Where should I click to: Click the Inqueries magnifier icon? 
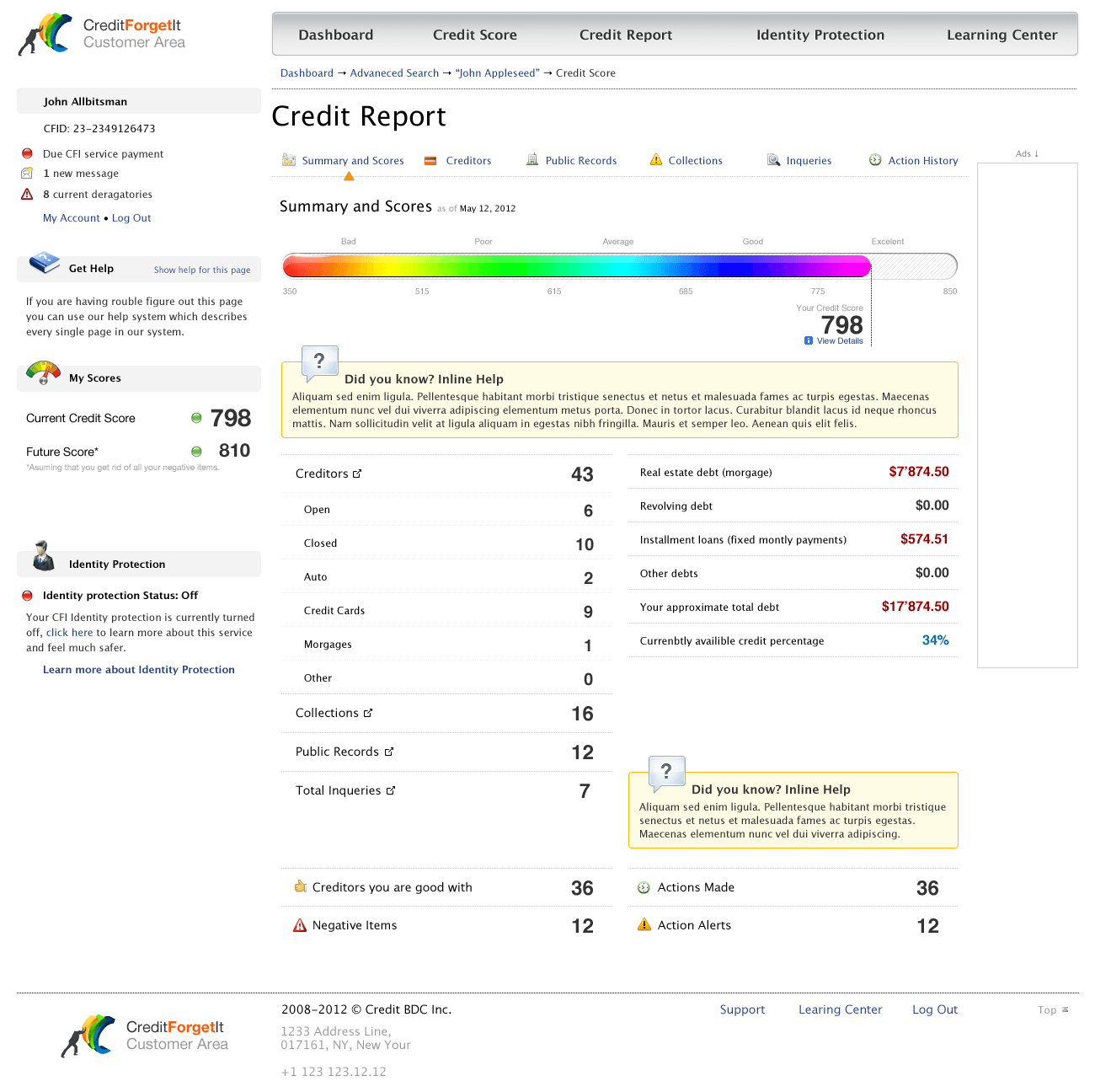[773, 160]
